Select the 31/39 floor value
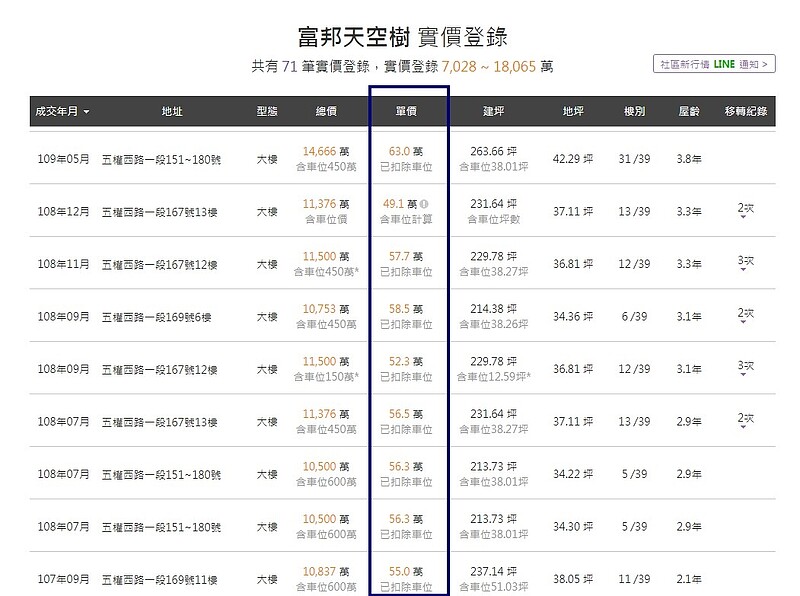 tap(634, 159)
